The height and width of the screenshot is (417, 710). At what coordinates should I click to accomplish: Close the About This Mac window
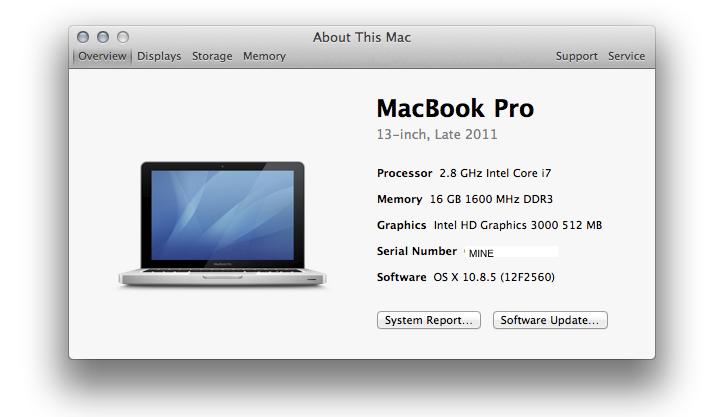pos(83,37)
